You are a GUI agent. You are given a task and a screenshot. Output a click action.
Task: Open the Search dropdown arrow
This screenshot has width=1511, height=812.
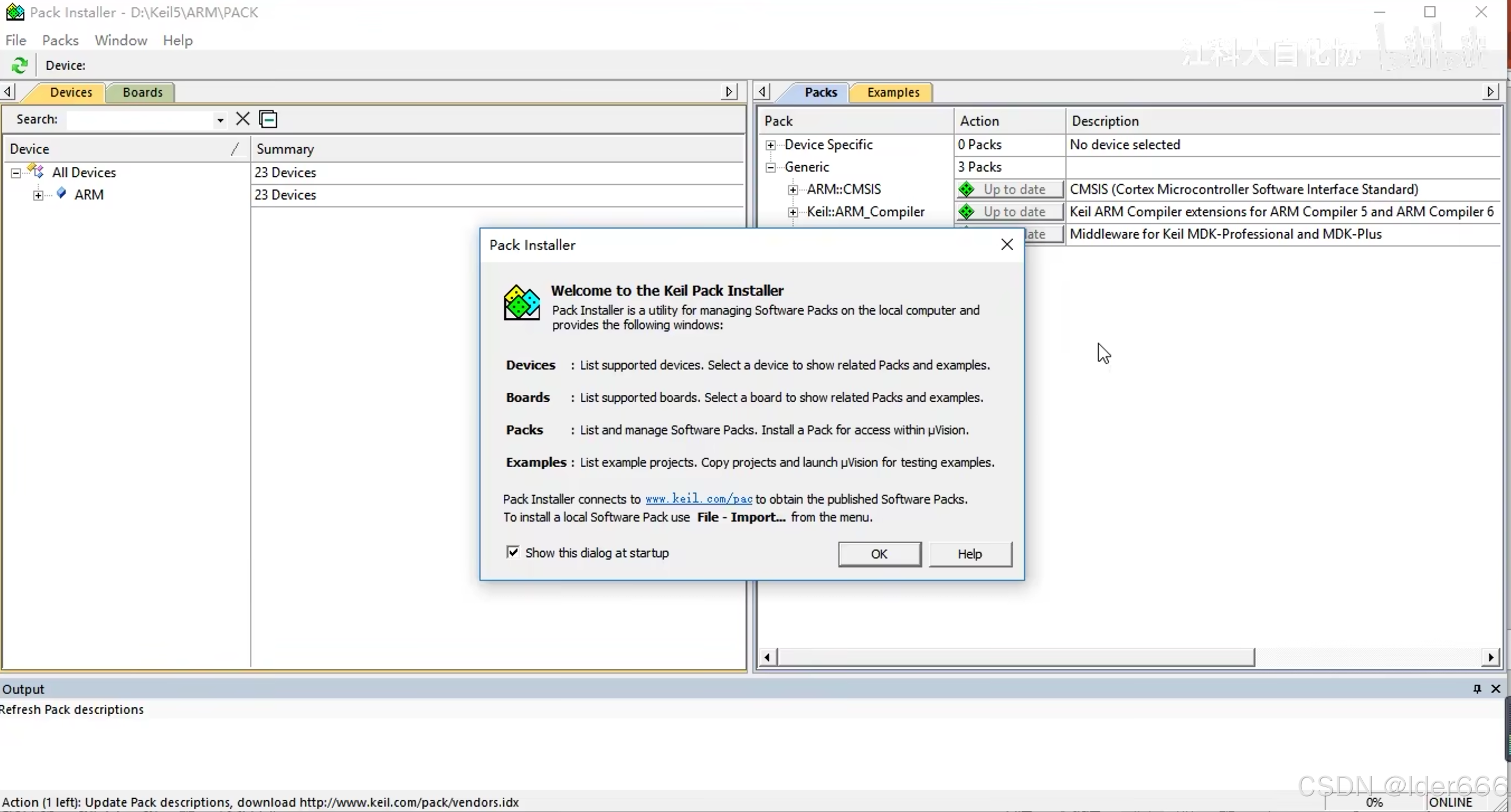[x=220, y=120]
